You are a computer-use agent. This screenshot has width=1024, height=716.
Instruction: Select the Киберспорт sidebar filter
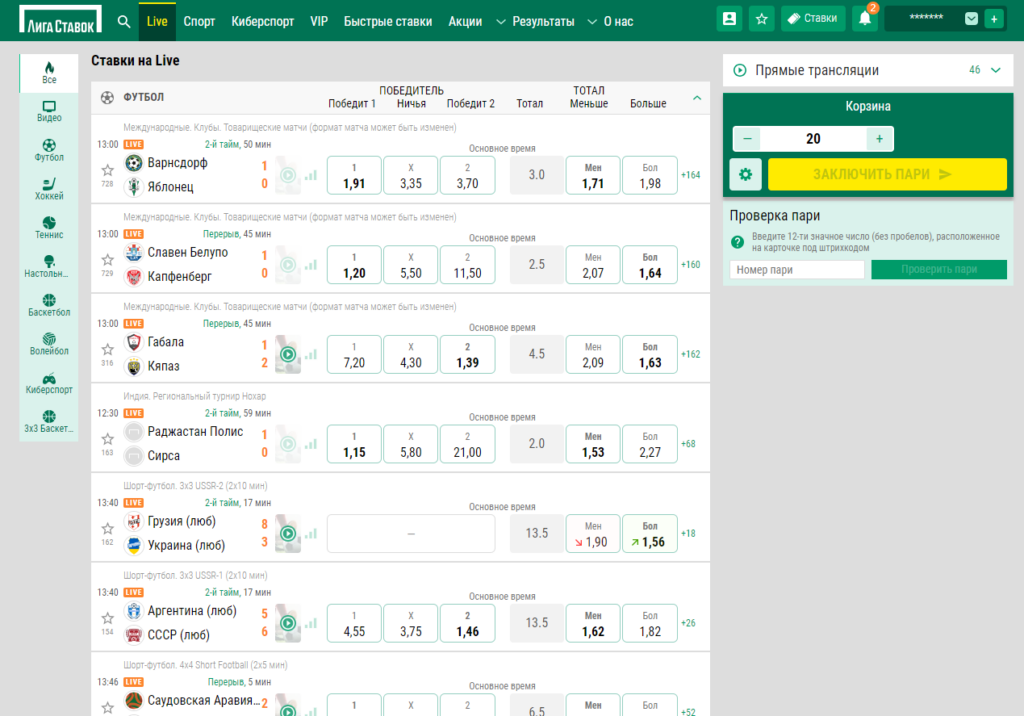(49, 383)
